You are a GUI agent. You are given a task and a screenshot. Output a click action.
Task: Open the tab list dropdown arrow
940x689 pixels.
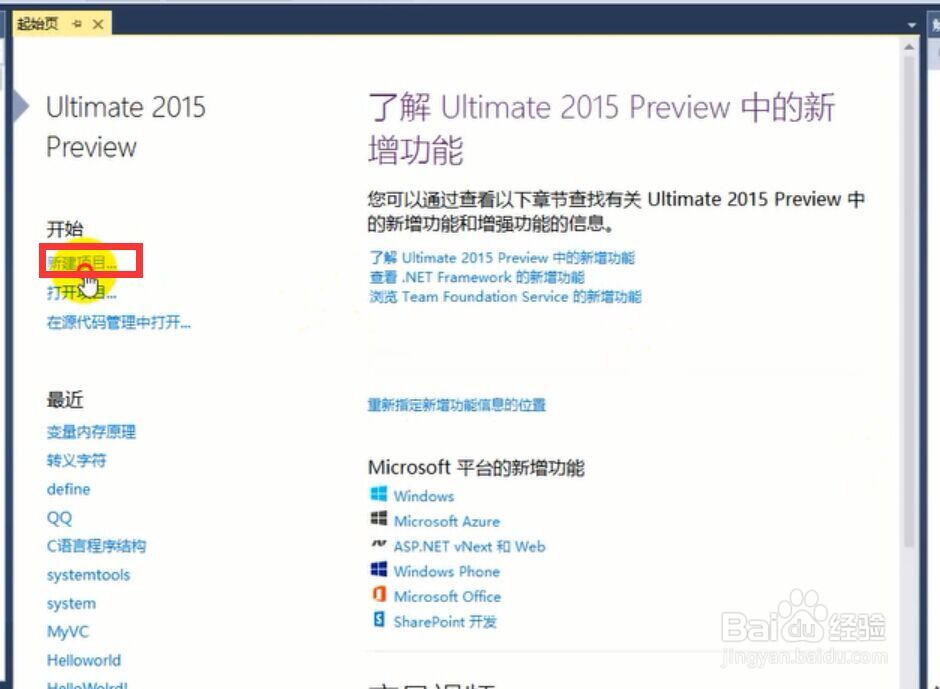pos(912,25)
